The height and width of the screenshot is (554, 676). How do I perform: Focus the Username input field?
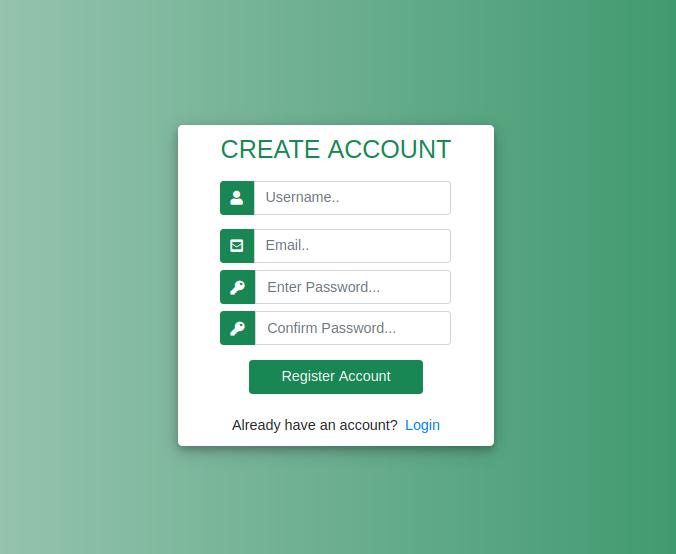[x=352, y=198]
